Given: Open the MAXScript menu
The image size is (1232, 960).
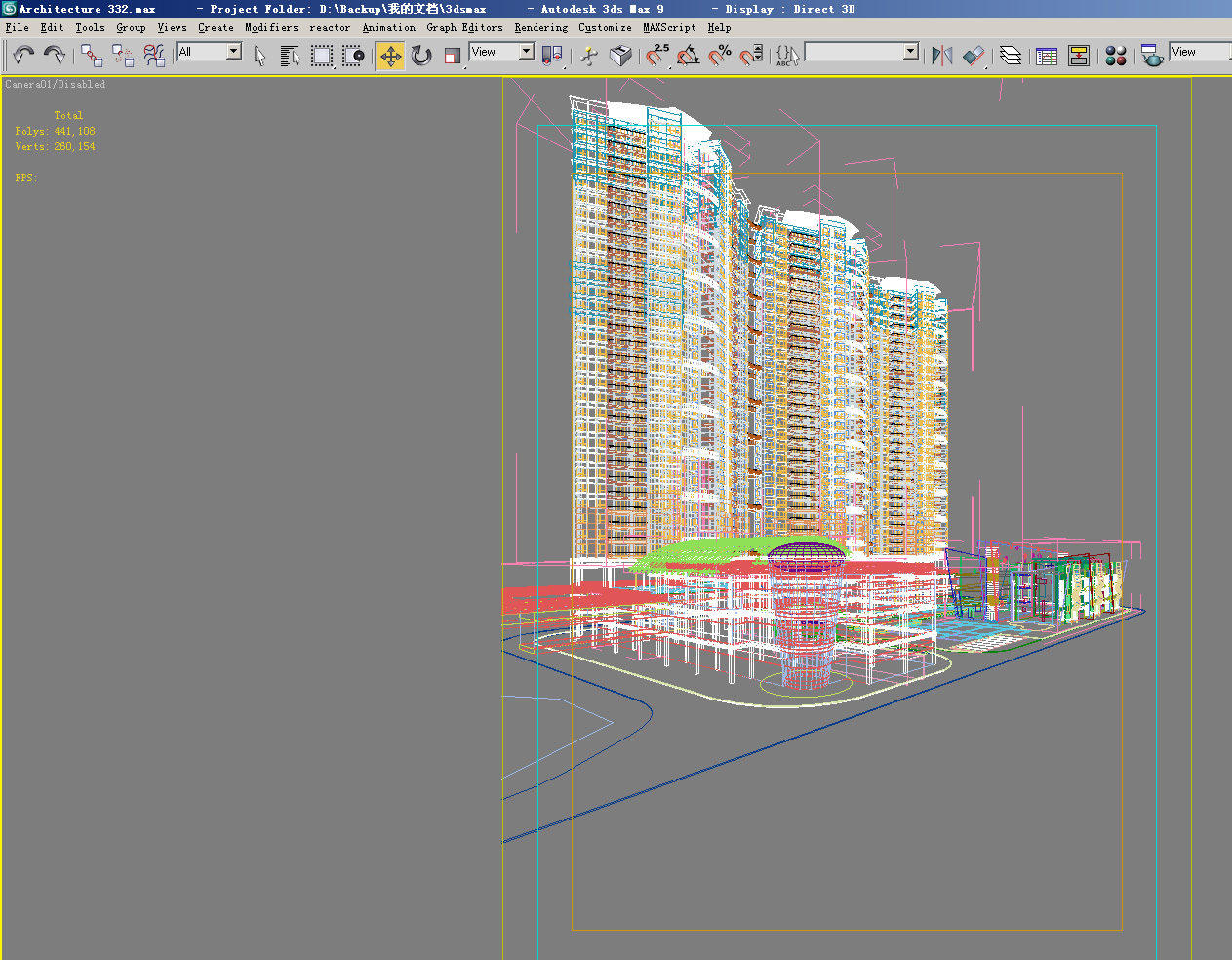Looking at the screenshot, I should click(669, 28).
